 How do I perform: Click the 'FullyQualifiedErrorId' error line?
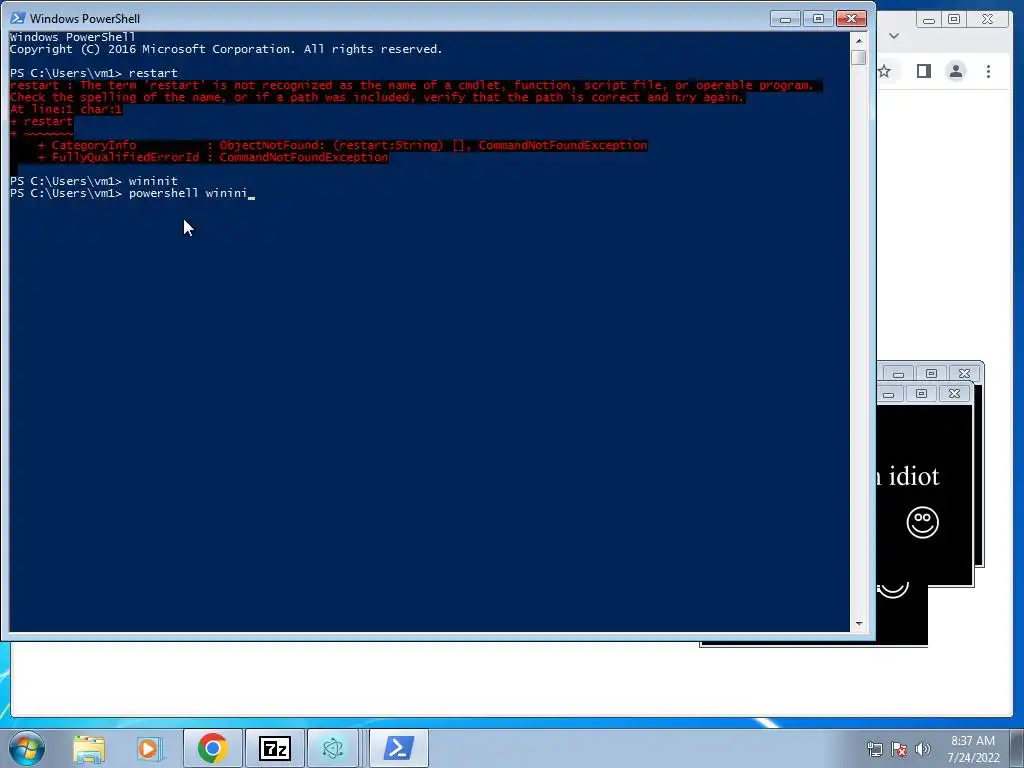[213, 157]
